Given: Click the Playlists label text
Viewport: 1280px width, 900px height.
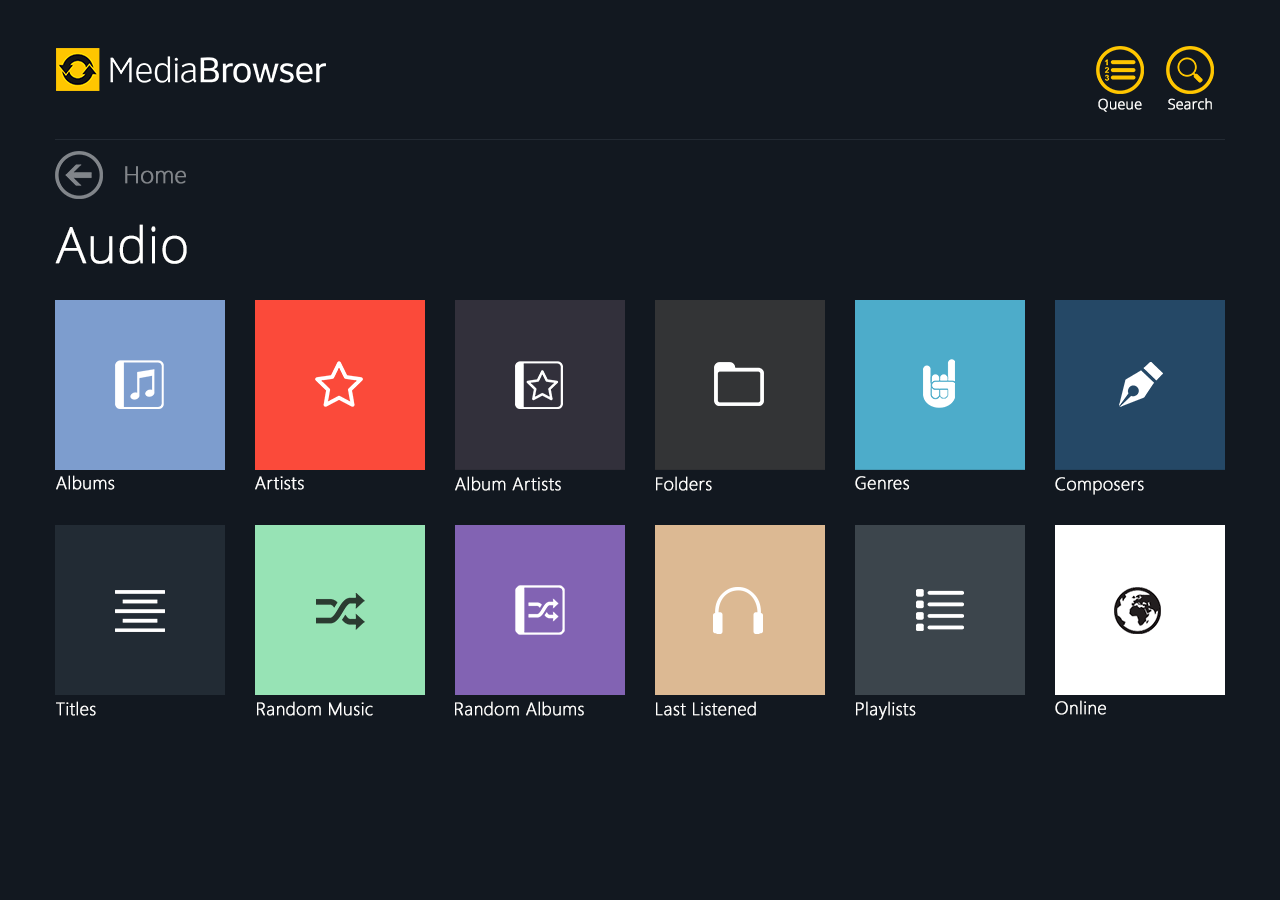Looking at the screenshot, I should click(885, 709).
